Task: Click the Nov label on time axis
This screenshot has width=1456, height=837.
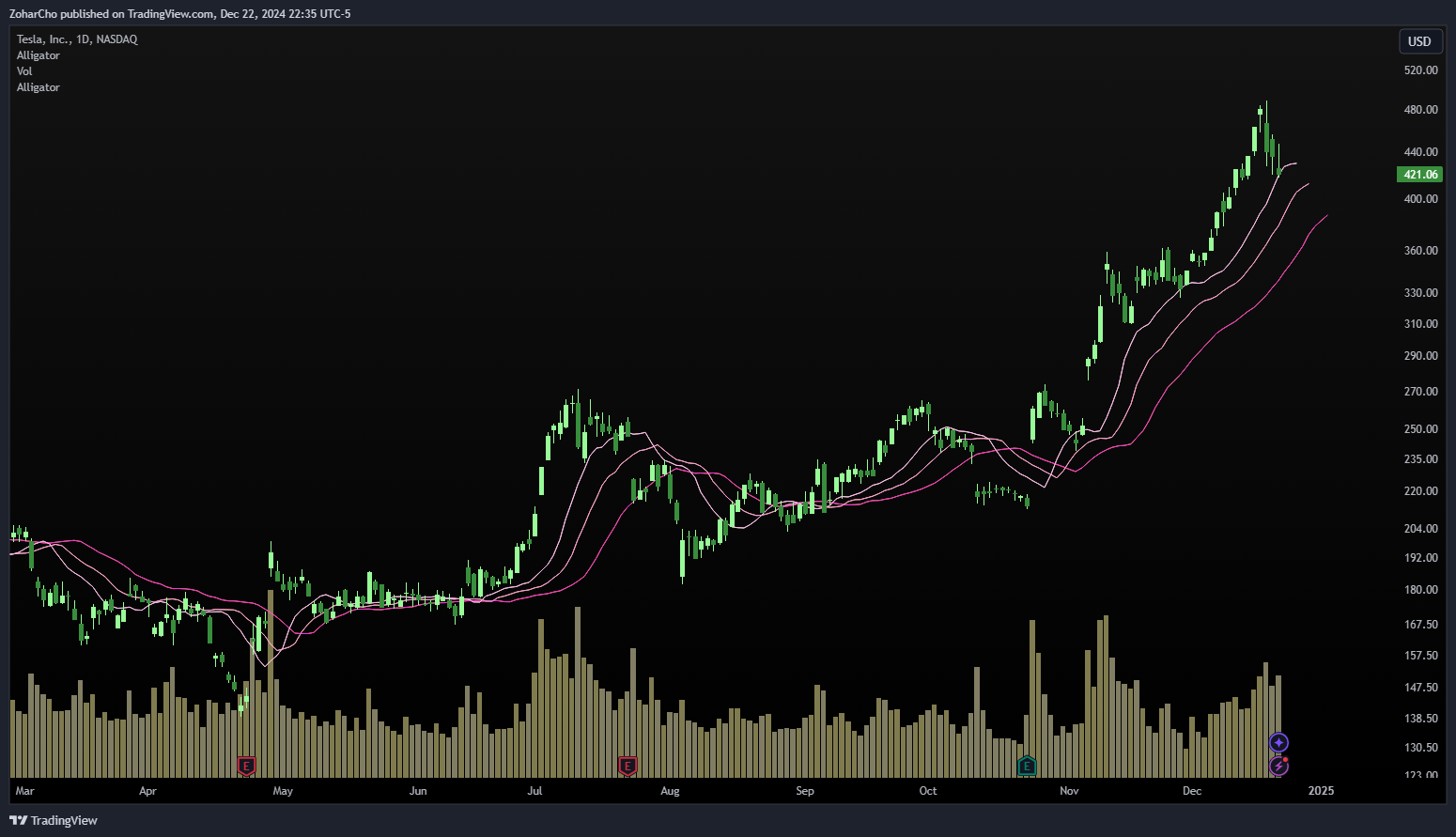Action: [x=1069, y=791]
